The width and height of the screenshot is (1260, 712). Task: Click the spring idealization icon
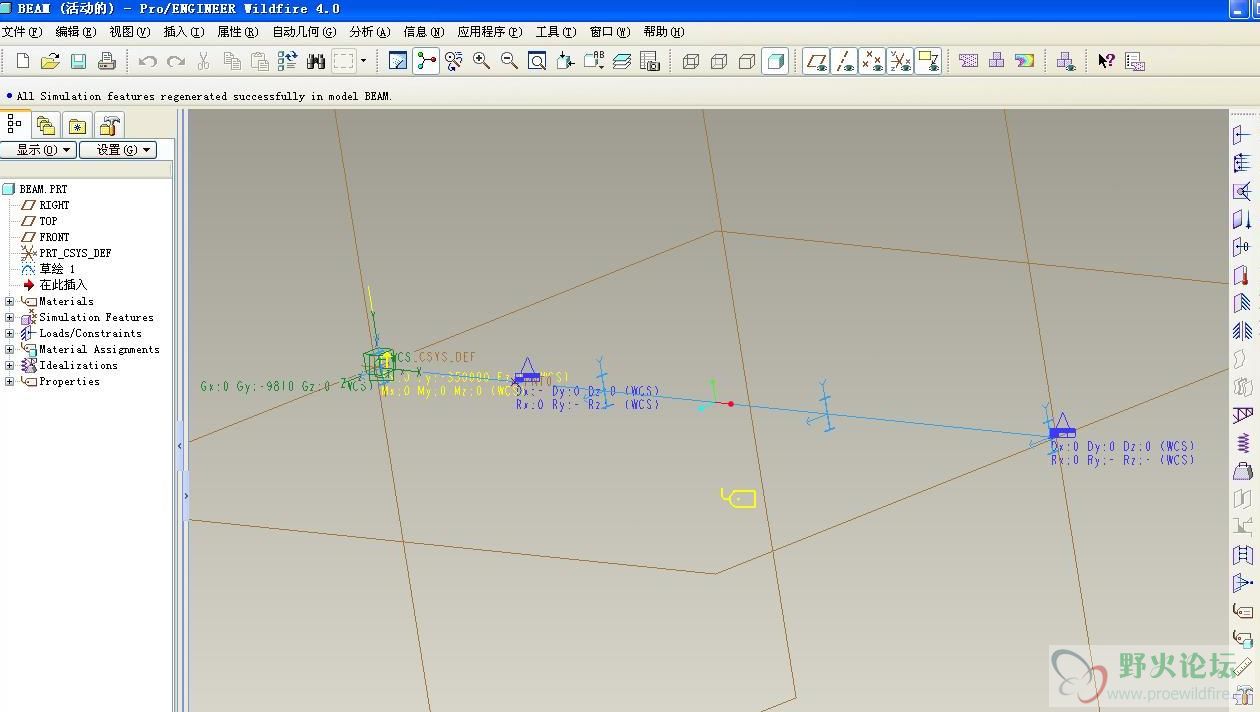point(1242,443)
